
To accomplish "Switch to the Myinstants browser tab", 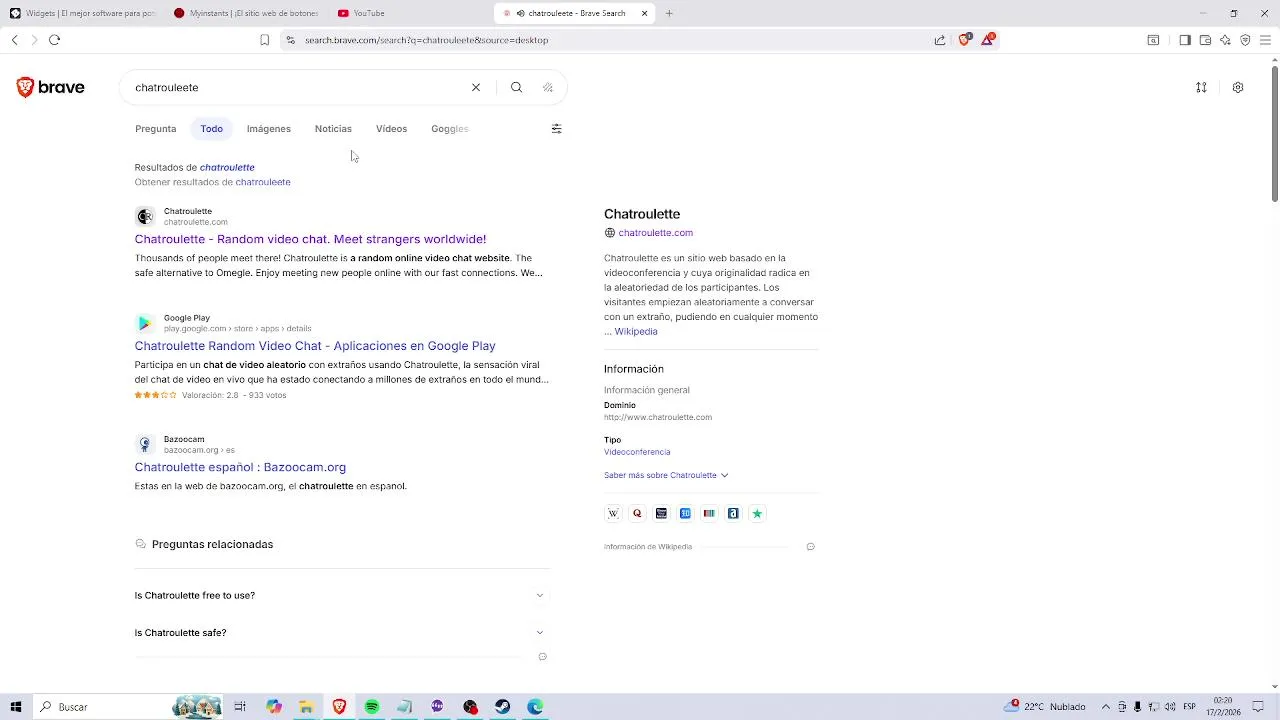I will (245, 13).
